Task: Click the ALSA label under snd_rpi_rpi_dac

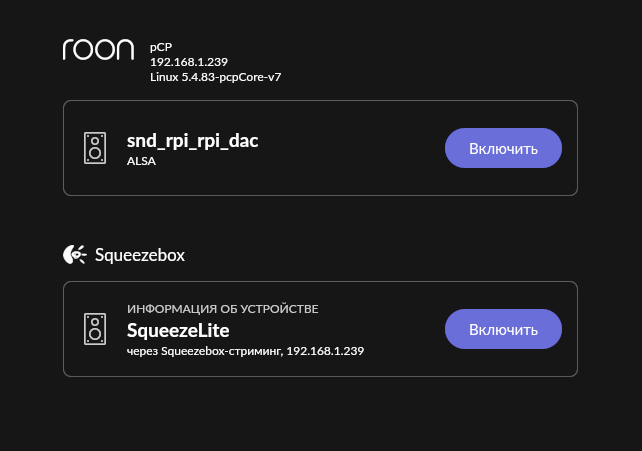Action: coord(142,161)
